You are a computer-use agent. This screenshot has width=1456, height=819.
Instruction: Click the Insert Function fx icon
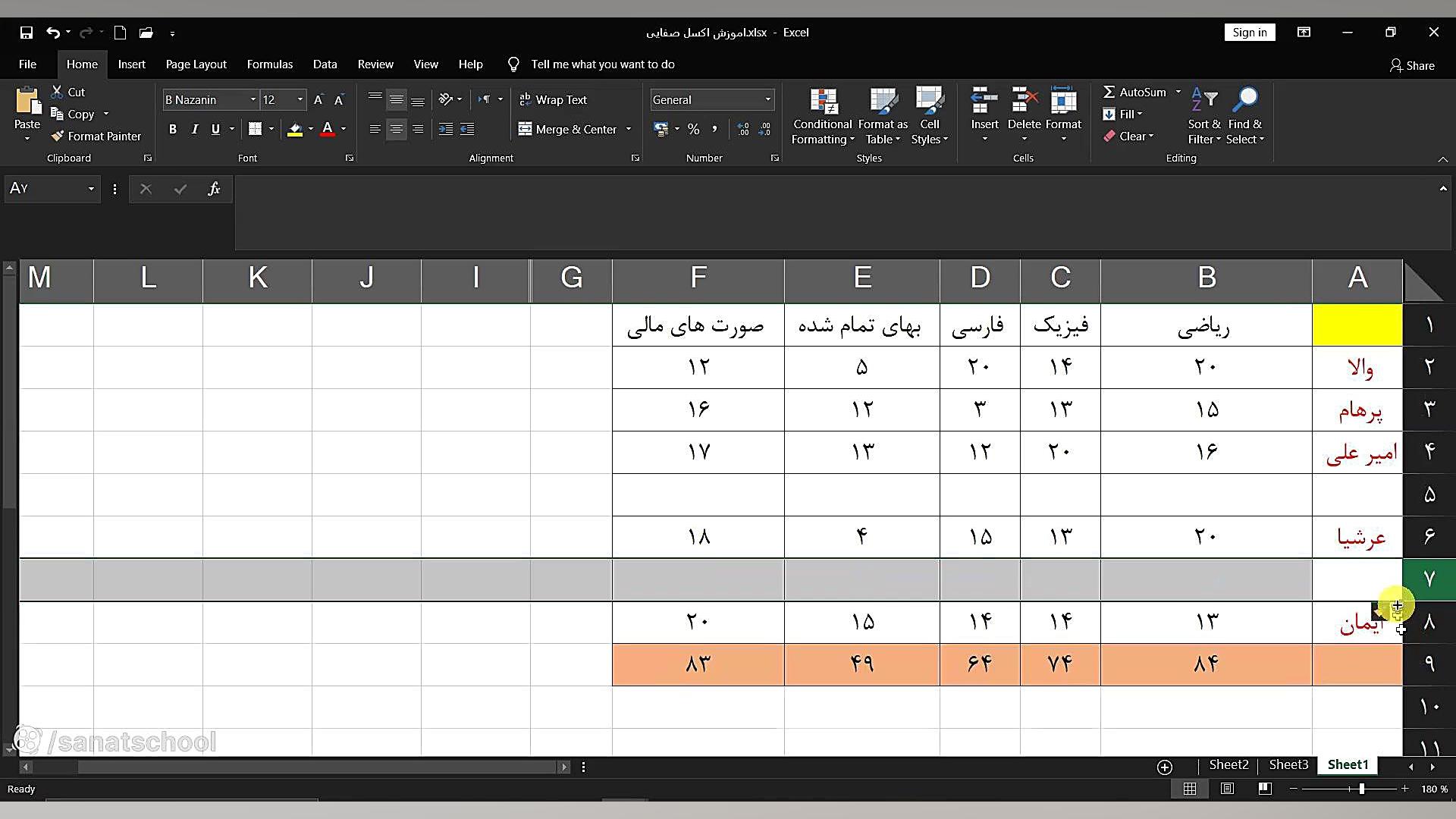click(x=214, y=189)
